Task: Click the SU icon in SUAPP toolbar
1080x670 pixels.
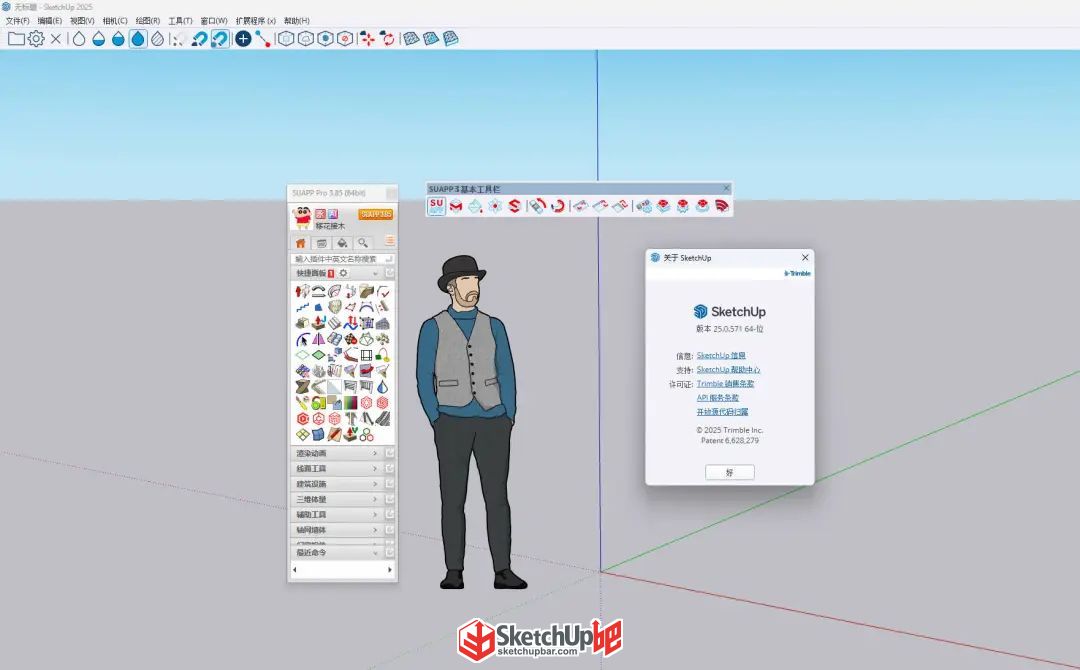Action: pos(437,206)
